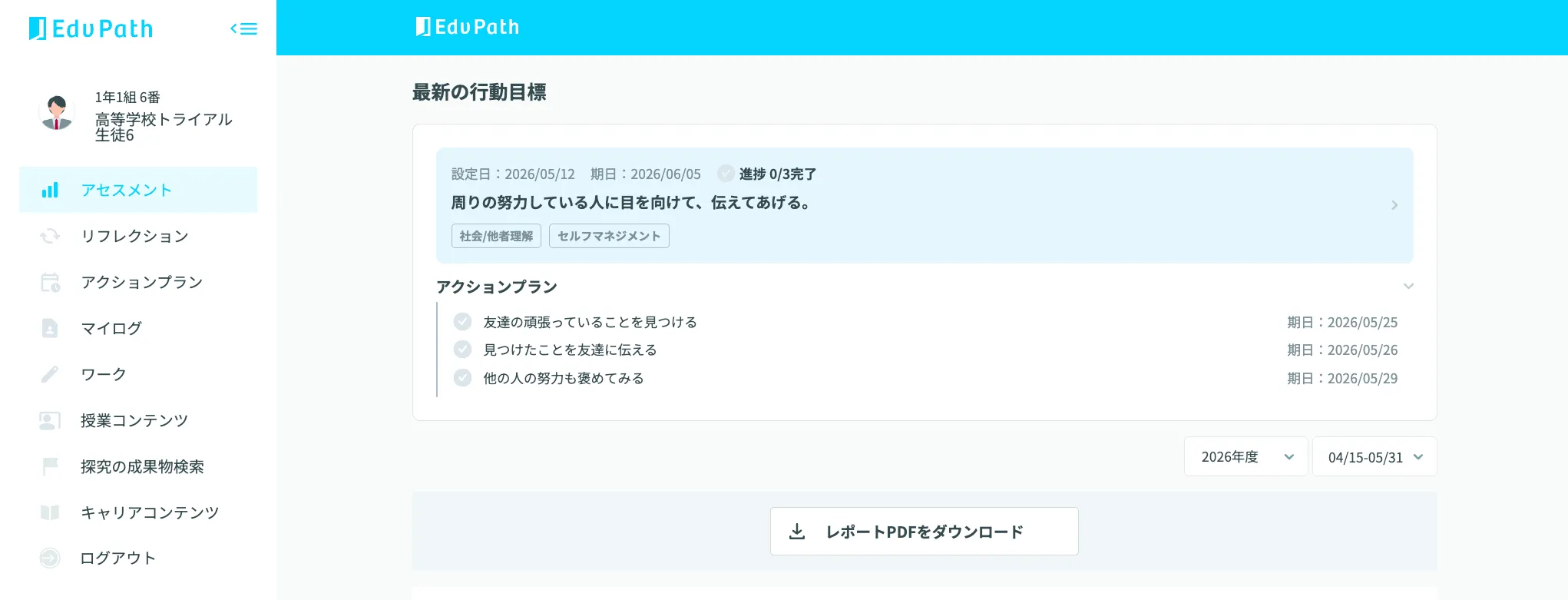Select マイログ in the sidebar
This screenshot has height=600, width=1568.
pyautogui.click(x=138, y=328)
